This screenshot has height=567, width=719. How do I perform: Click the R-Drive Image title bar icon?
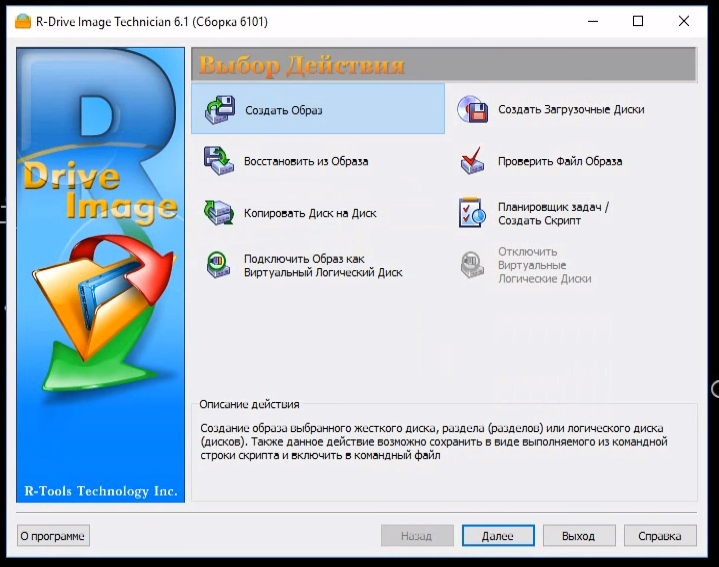pyautogui.click(x=23, y=22)
